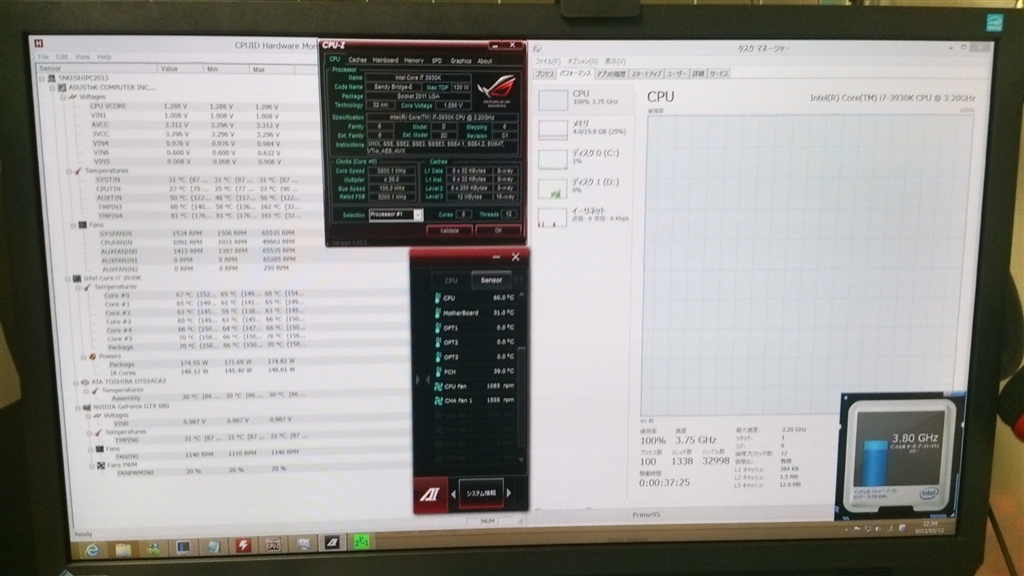This screenshot has height=576, width=1024.
Task: Open the オプション(O) menu in Task Manager
Action: (x=582, y=61)
